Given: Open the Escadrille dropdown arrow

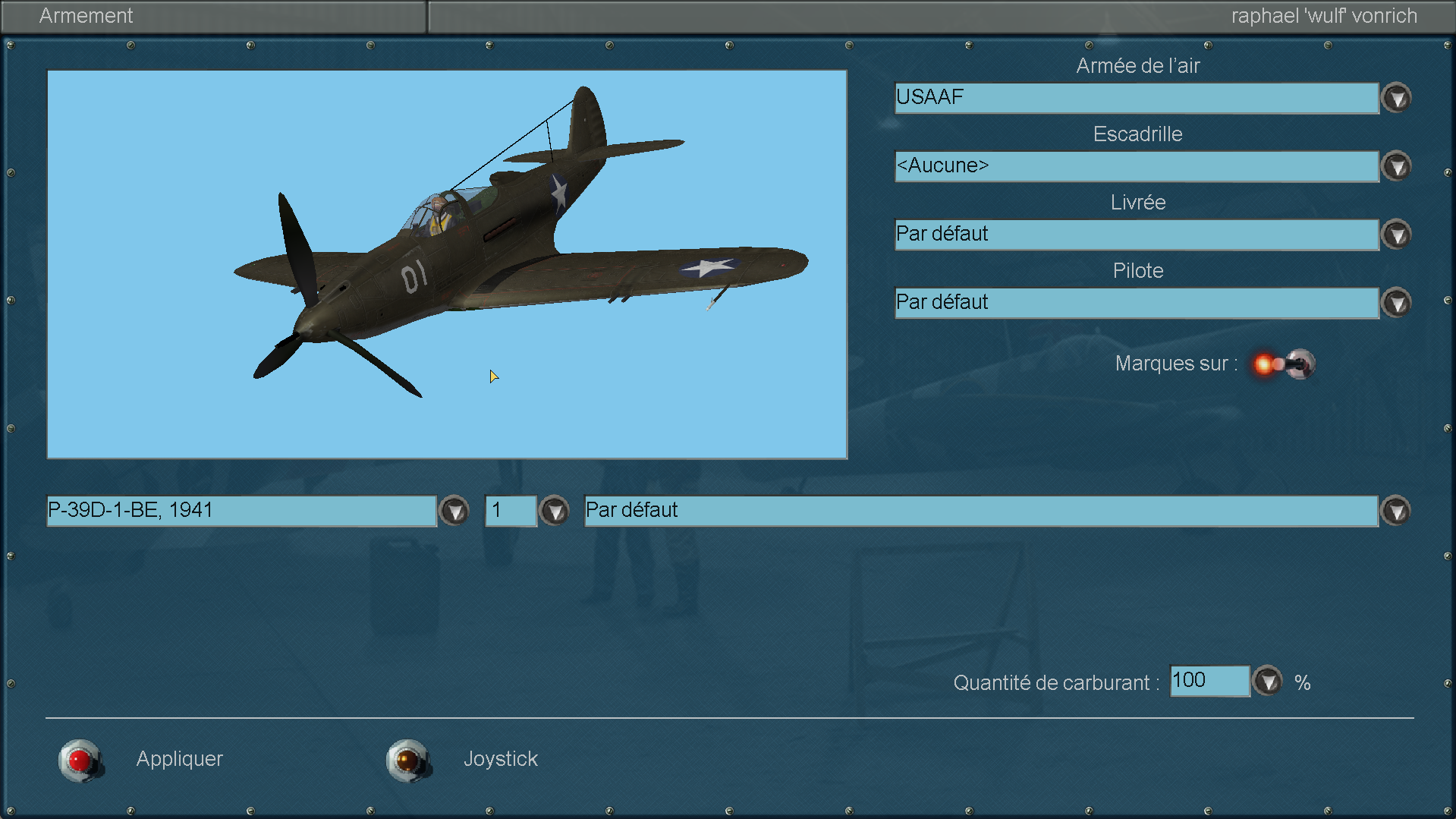Looking at the screenshot, I should coord(1396,166).
